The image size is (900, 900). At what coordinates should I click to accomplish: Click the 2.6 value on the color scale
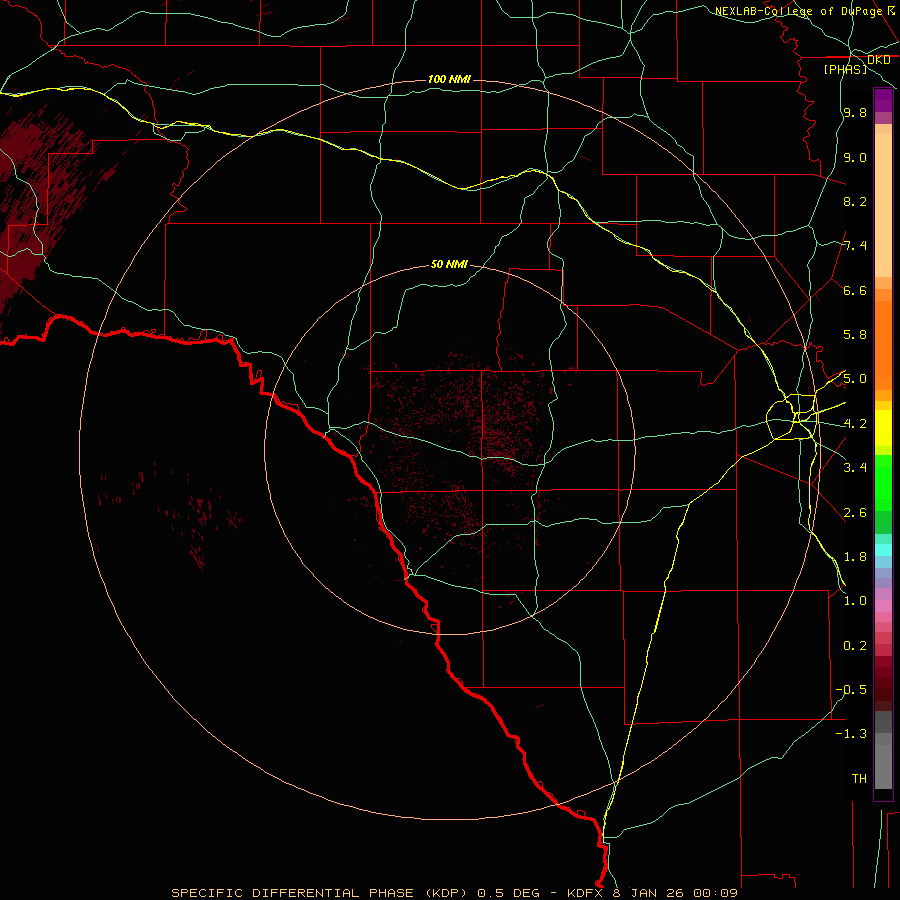[x=855, y=513]
